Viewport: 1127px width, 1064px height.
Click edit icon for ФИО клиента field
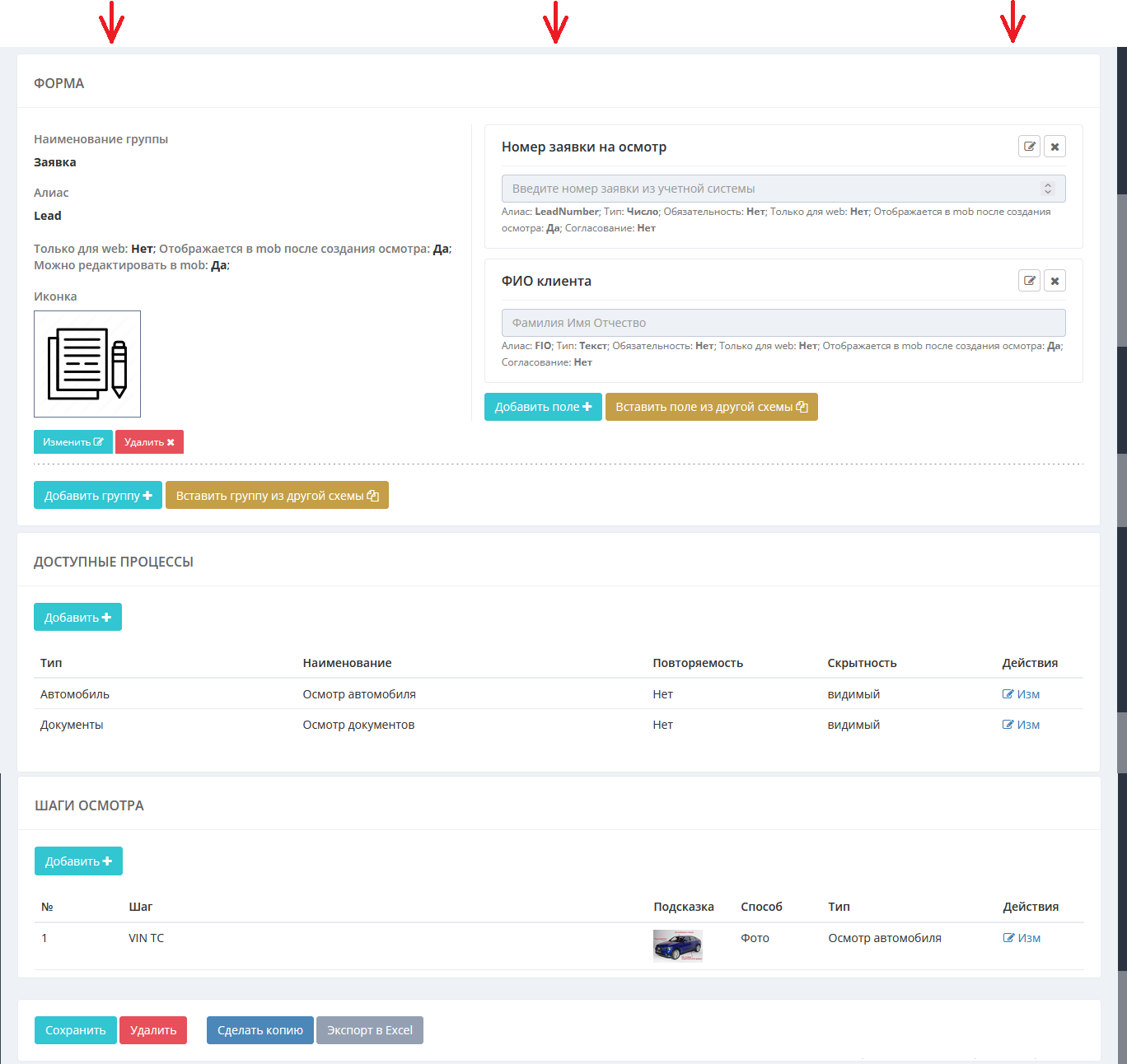tap(1029, 281)
